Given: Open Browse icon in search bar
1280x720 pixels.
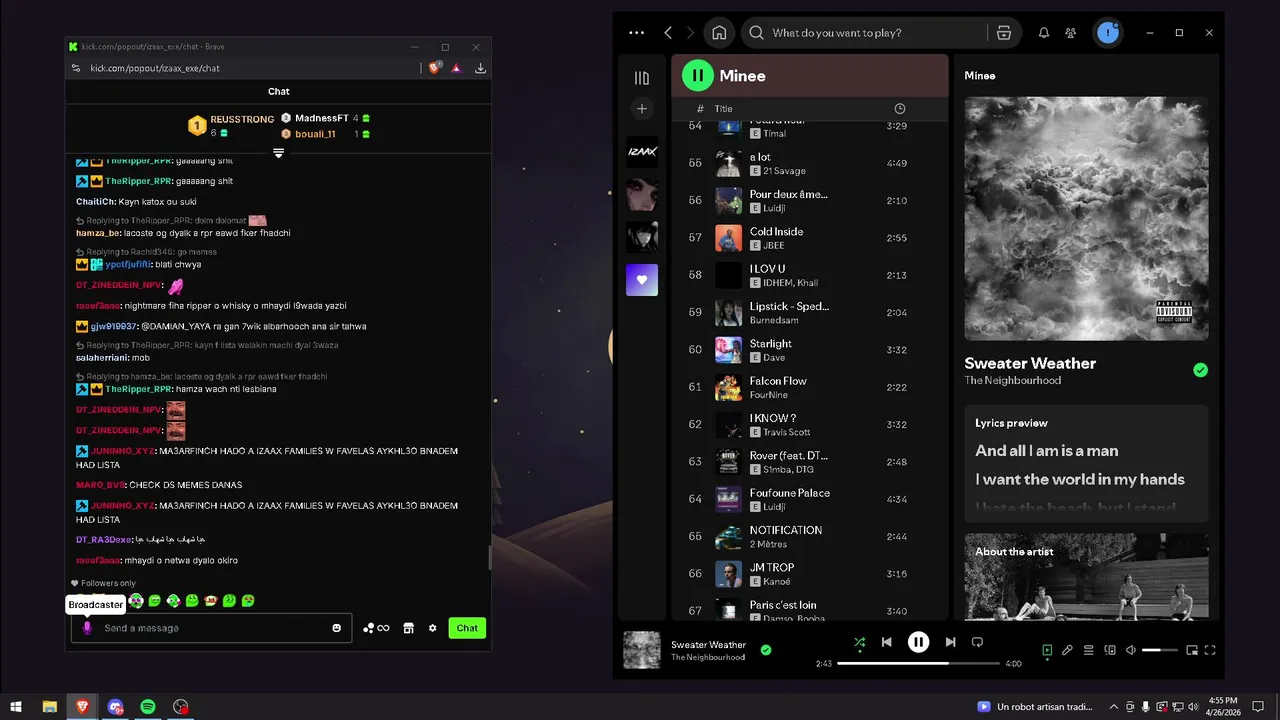Looking at the screenshot, I should 1004,32.
